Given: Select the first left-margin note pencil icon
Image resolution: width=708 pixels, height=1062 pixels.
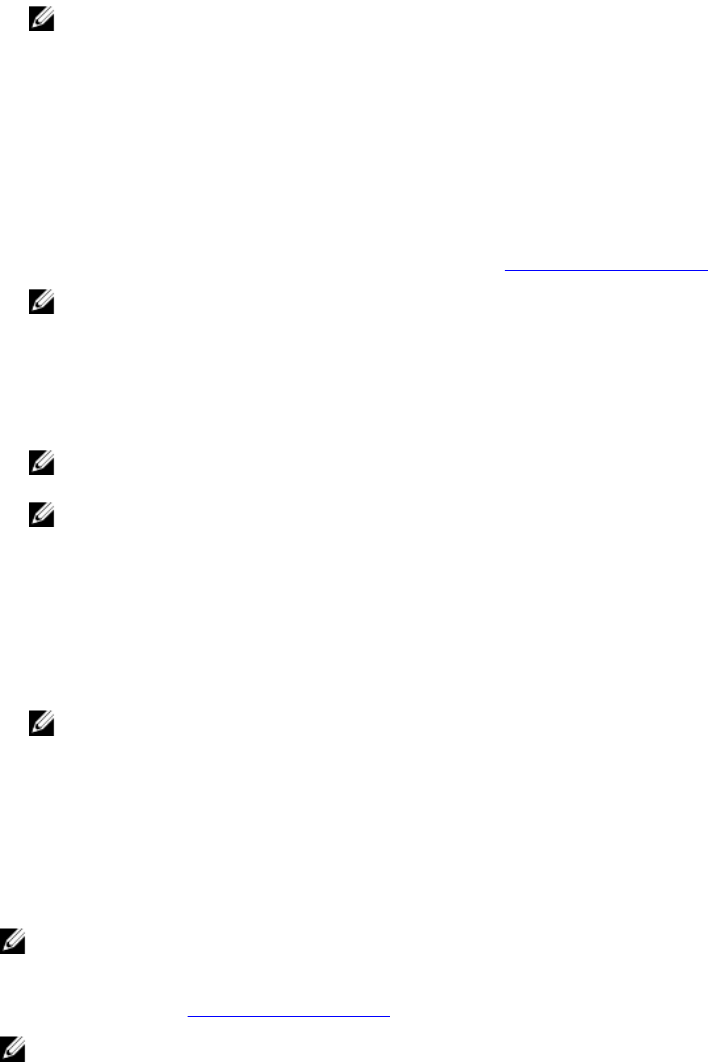Looking at the screenshot, I should point(12,942).
